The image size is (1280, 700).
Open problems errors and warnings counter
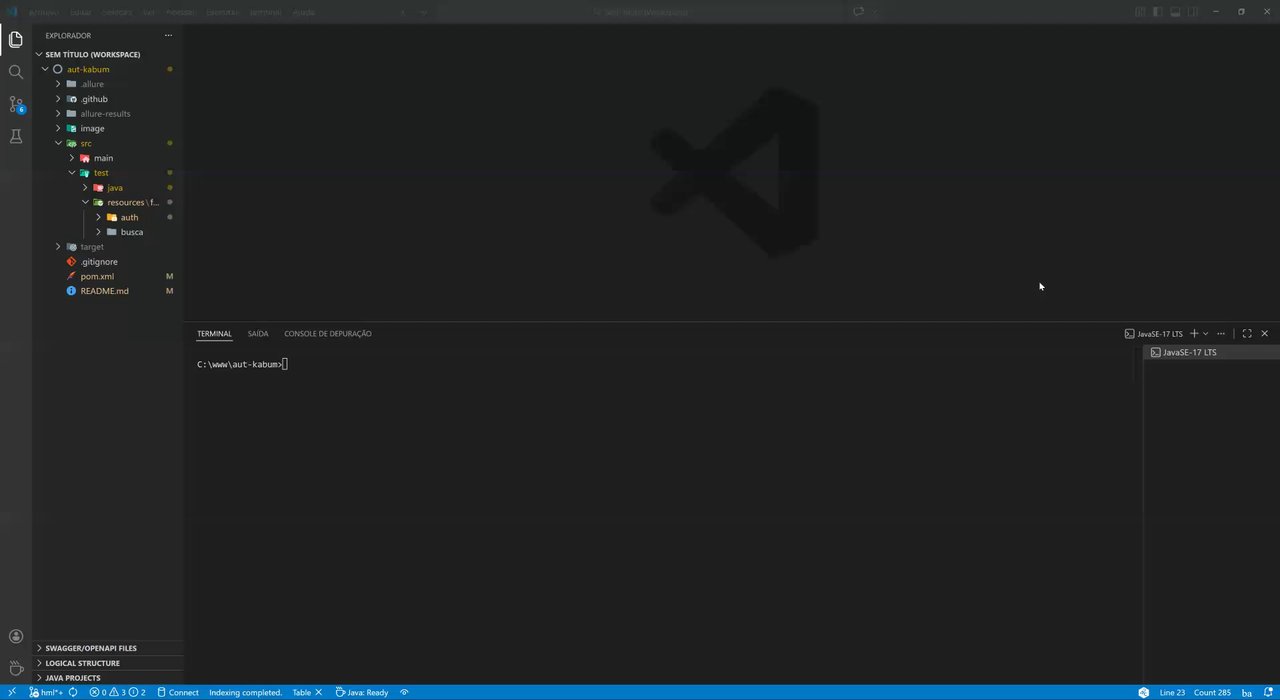[117, 692]
